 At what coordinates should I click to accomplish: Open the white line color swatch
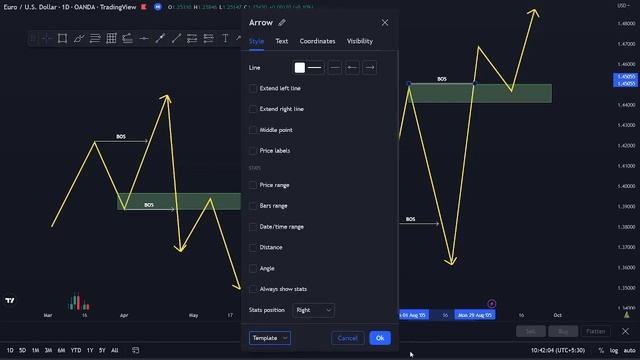300,67
